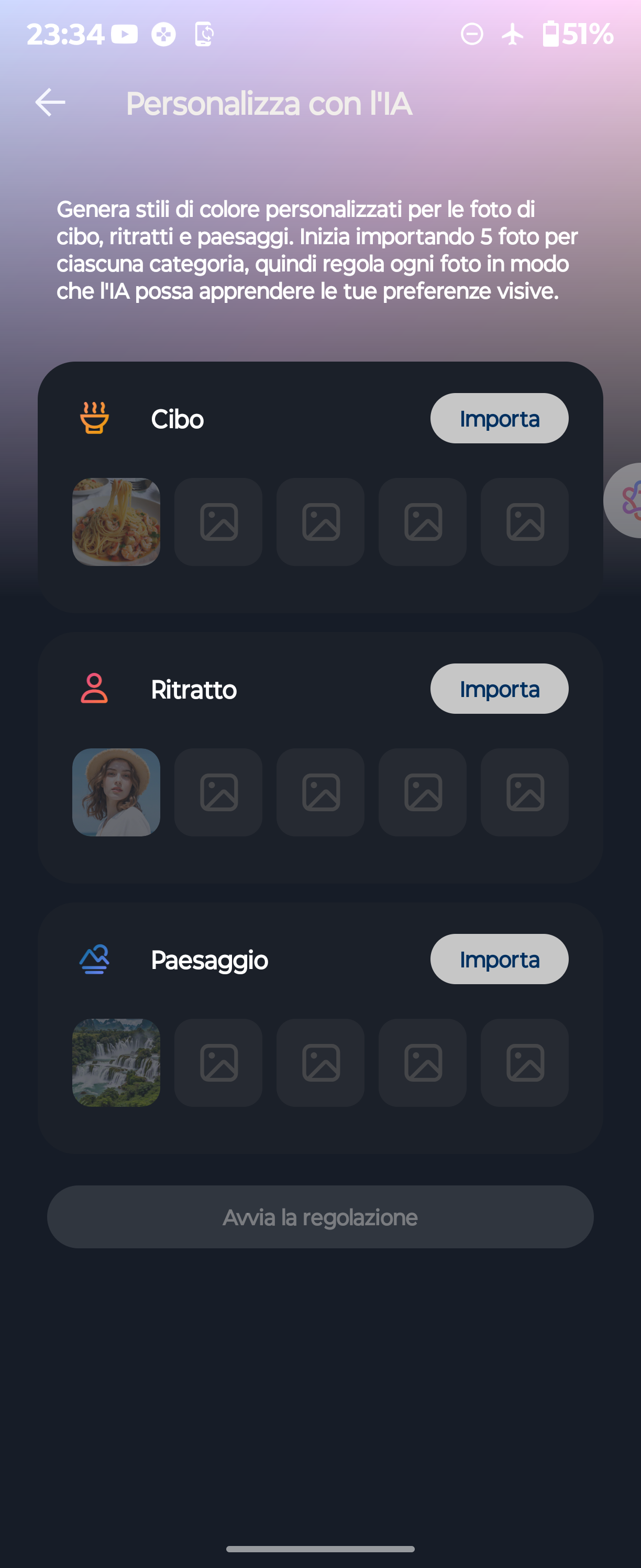Tap the airplane mode status icon

click(x=513, y=34)
